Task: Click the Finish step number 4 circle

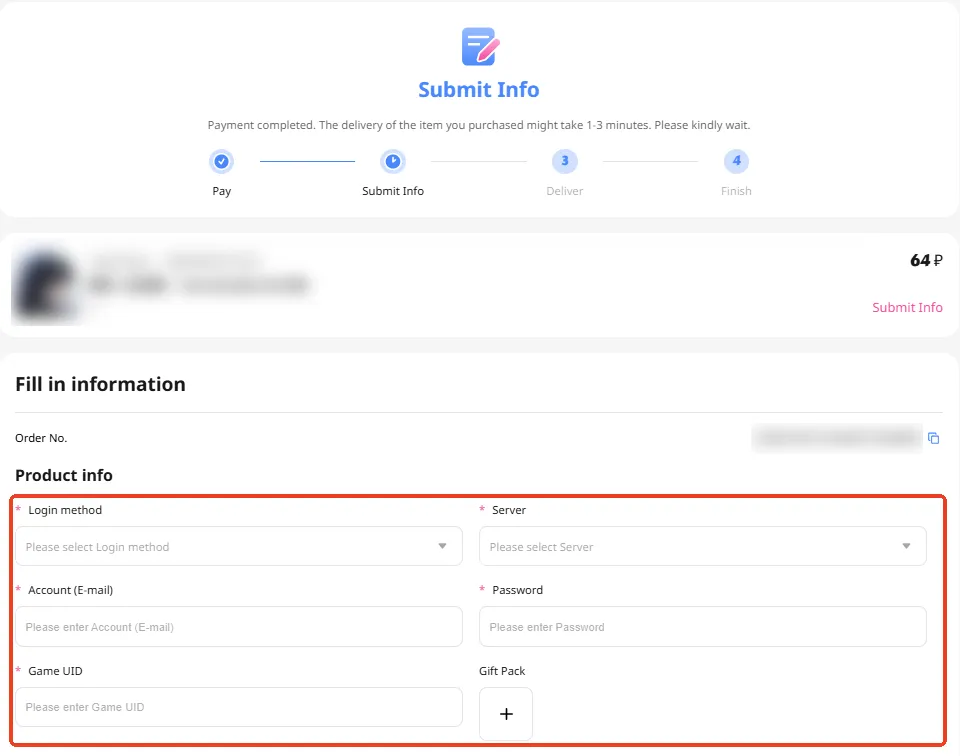Action: [x=736, y=162]
